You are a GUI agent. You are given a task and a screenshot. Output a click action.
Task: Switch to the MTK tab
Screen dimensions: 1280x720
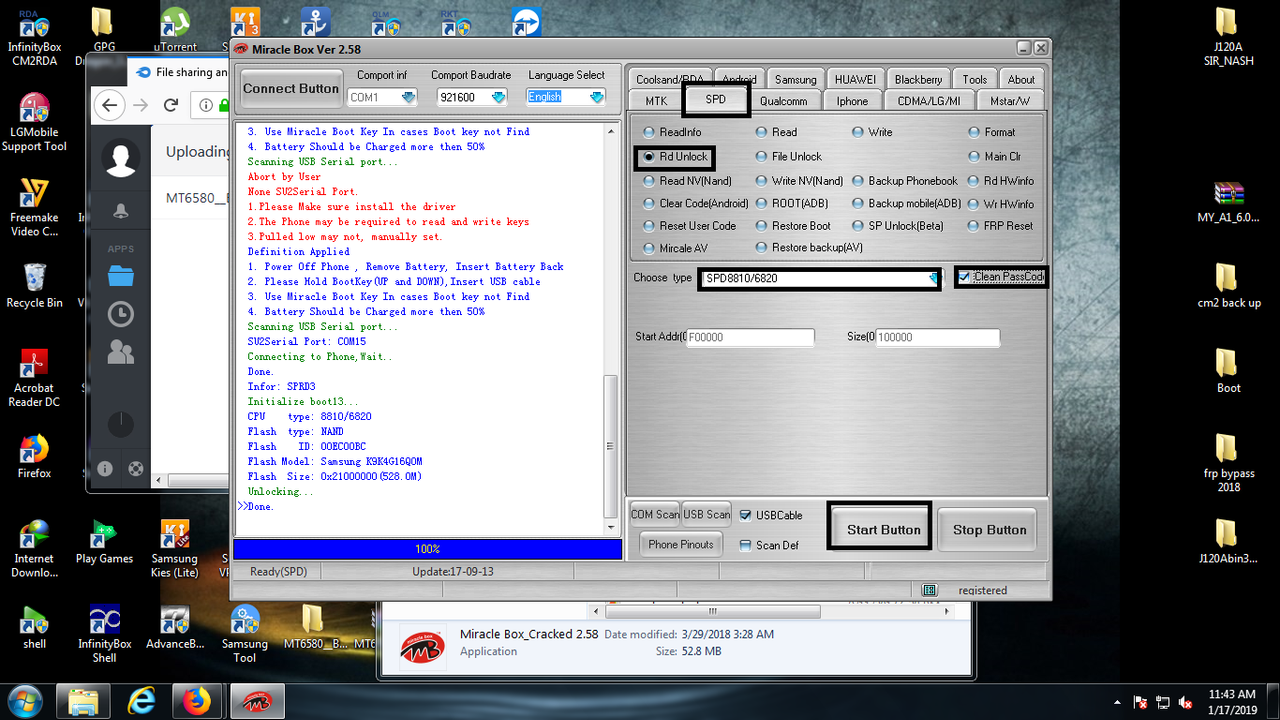(x=656, y=101)
